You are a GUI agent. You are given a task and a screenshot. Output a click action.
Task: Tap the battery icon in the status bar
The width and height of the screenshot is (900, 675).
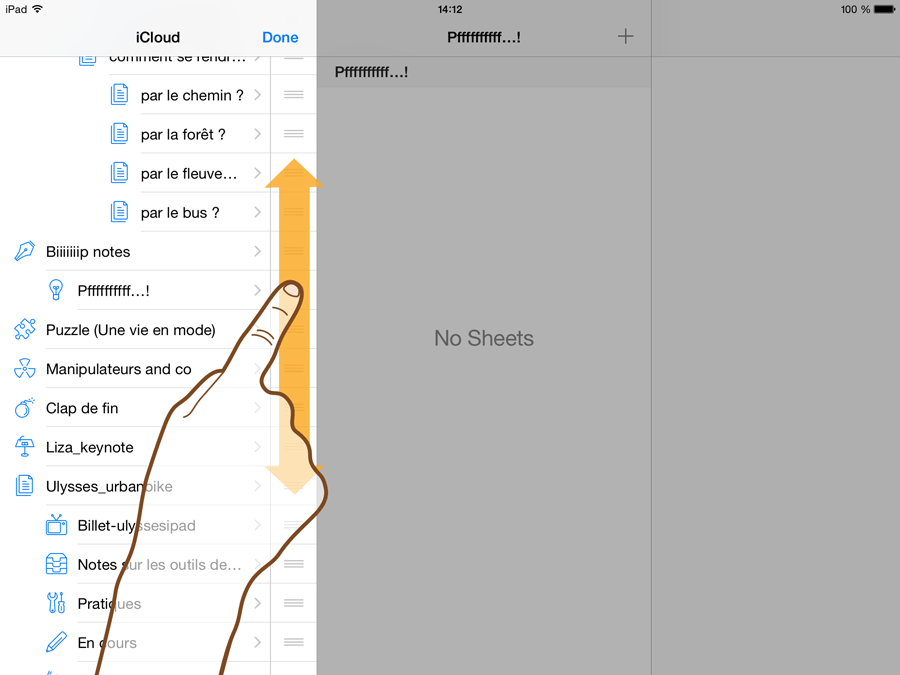pos(885,9)
